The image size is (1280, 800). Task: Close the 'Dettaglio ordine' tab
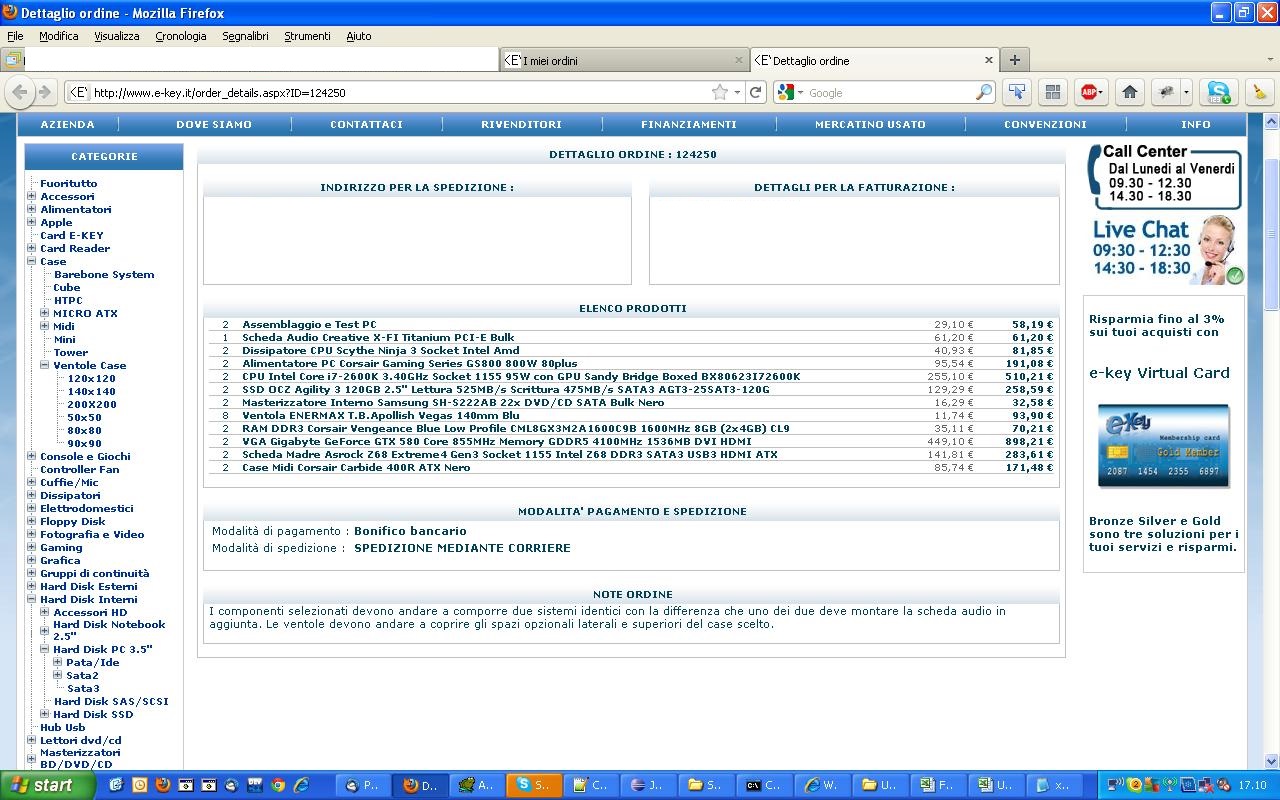point(989,60)
